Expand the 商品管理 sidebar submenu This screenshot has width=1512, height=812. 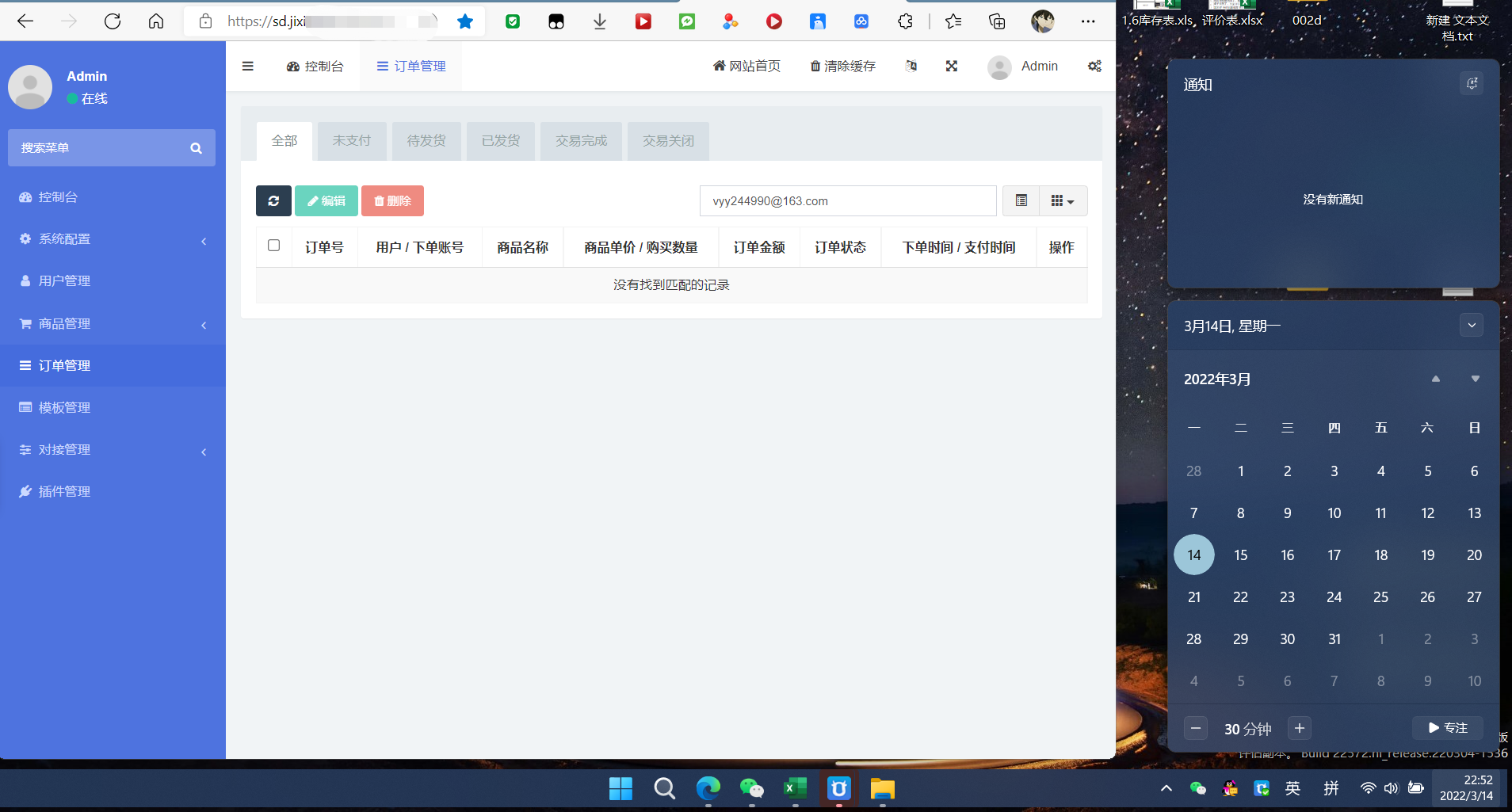pos(63,323)
